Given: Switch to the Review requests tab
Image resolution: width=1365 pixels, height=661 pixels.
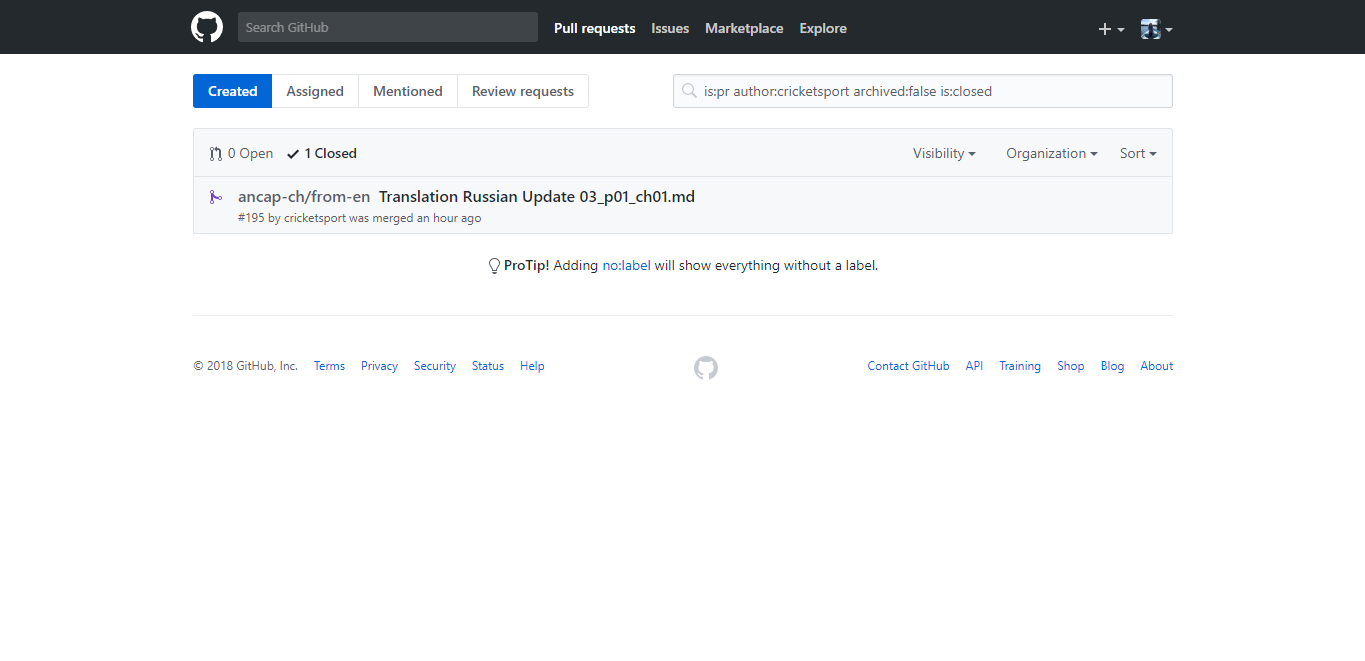Looking at the screenshot, I should click(523, 91).
